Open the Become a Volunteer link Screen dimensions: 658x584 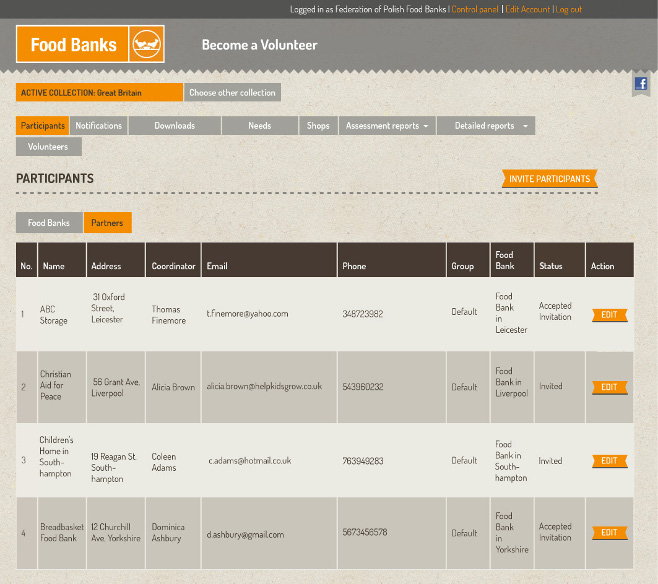pyautogui.click(x=259, y=45)
